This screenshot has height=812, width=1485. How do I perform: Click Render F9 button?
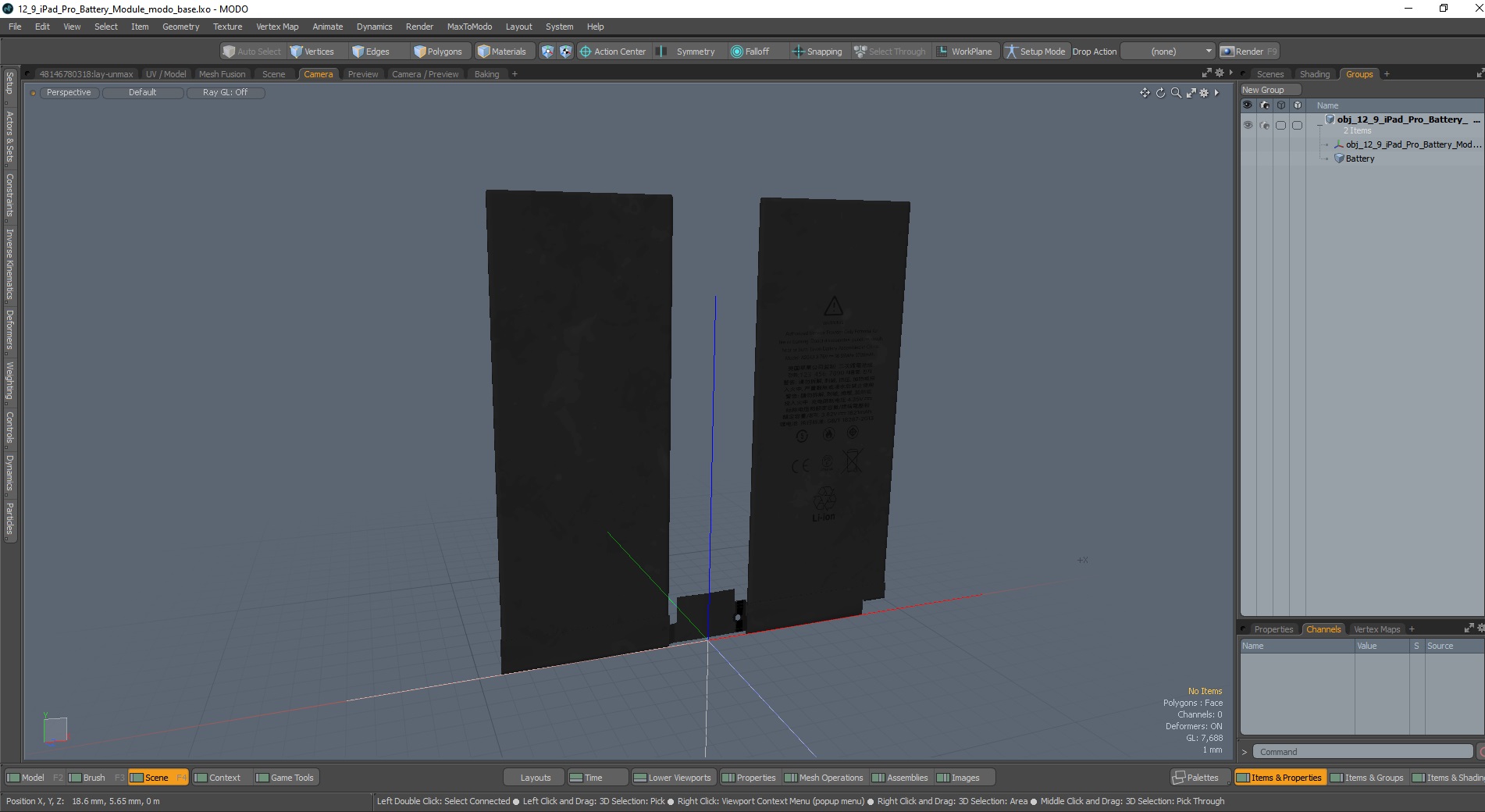pyautogui.click(x=1248, y=52)
